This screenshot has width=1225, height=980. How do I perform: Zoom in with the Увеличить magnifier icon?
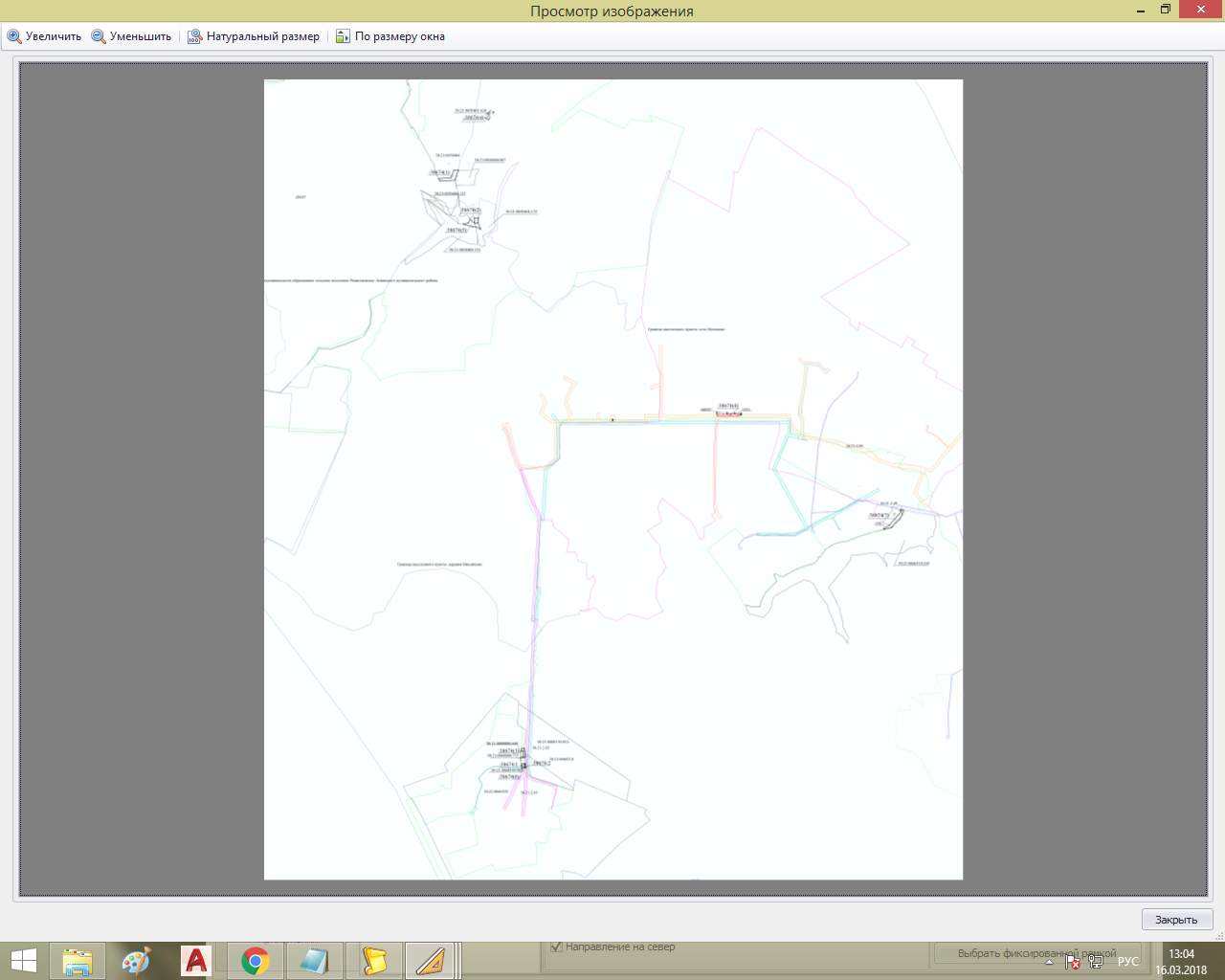[x=14, y=36]
